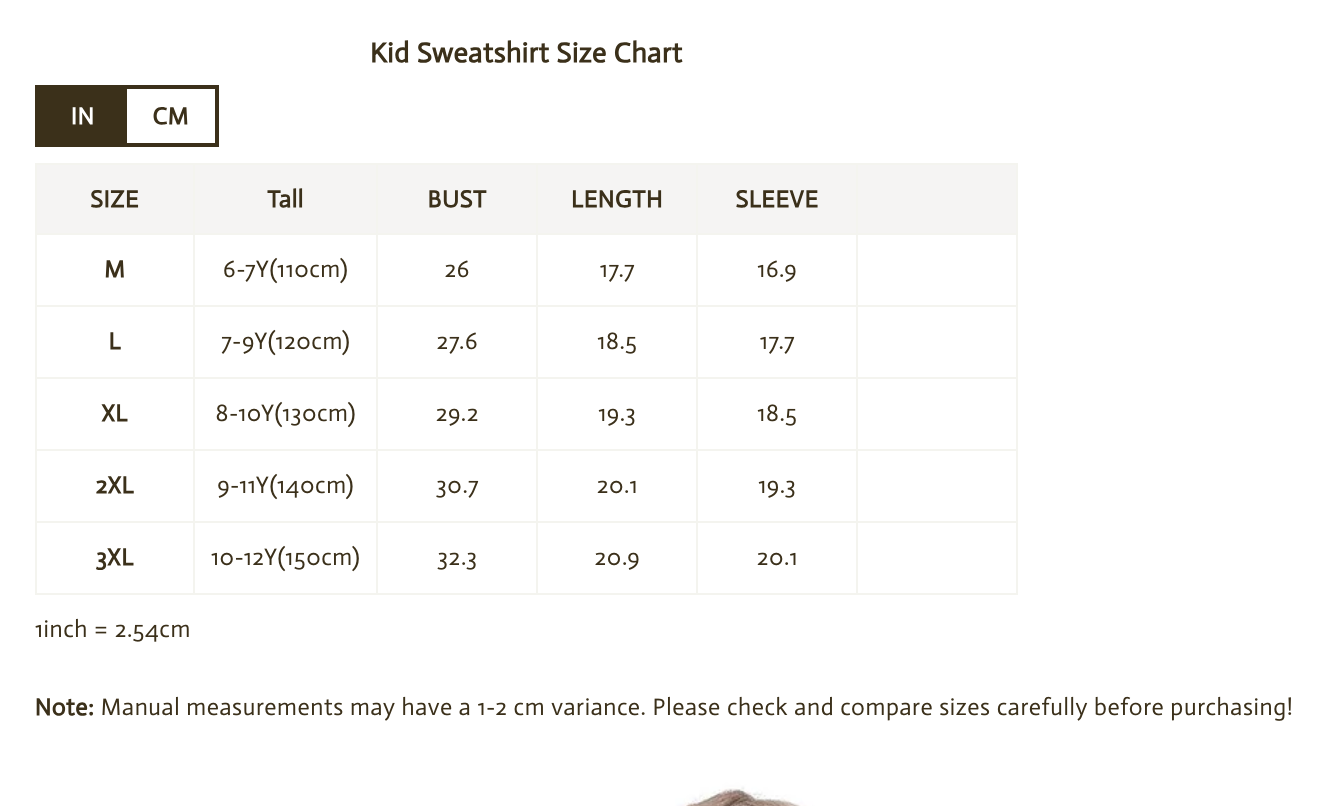This screenshot has height=806, width=1340.
Task: Select the 2XL size row label
Action: (114, 486)
